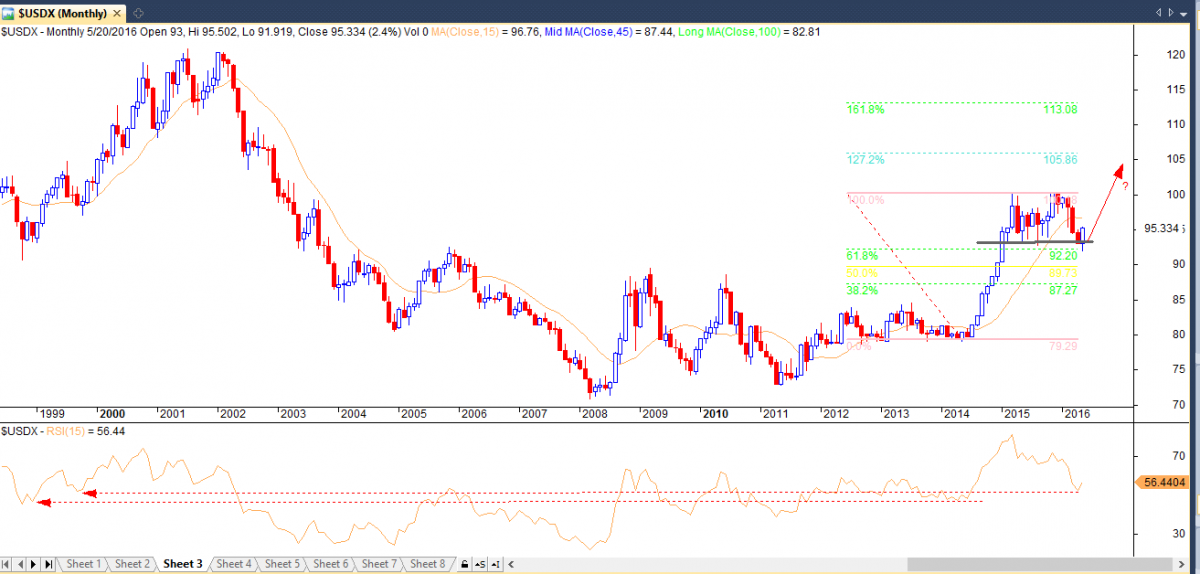Jump to last sheet using navigation arrow

click(x=48, y=565)
